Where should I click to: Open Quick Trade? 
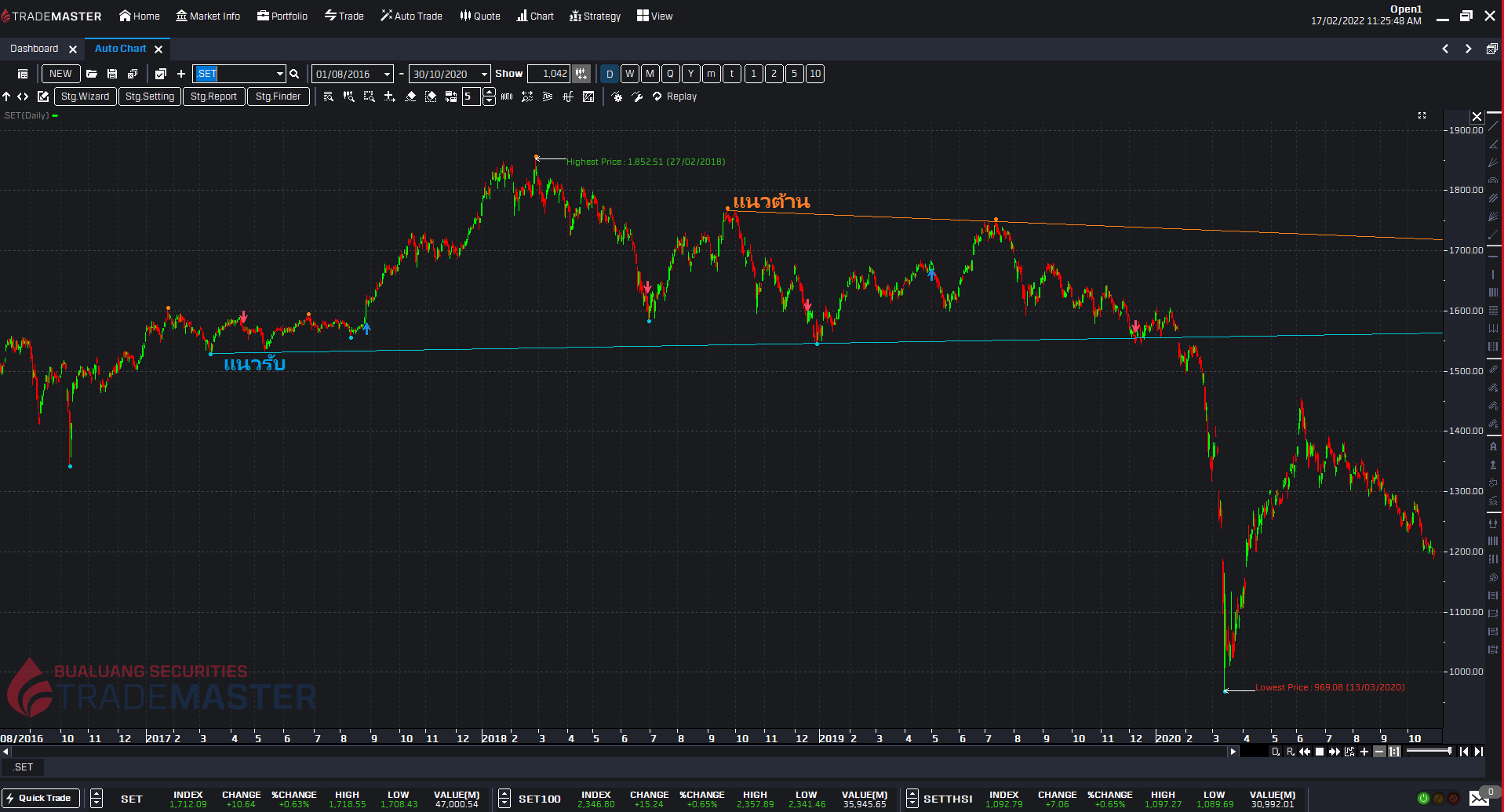pyautogui.click(x=41, y=798)
